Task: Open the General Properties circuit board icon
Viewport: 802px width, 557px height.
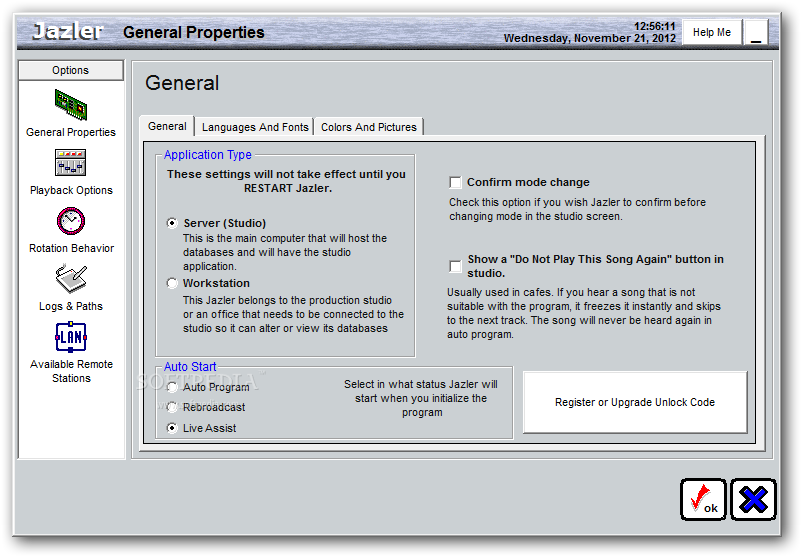Action: pyautogui.click(x=71, y=105)
